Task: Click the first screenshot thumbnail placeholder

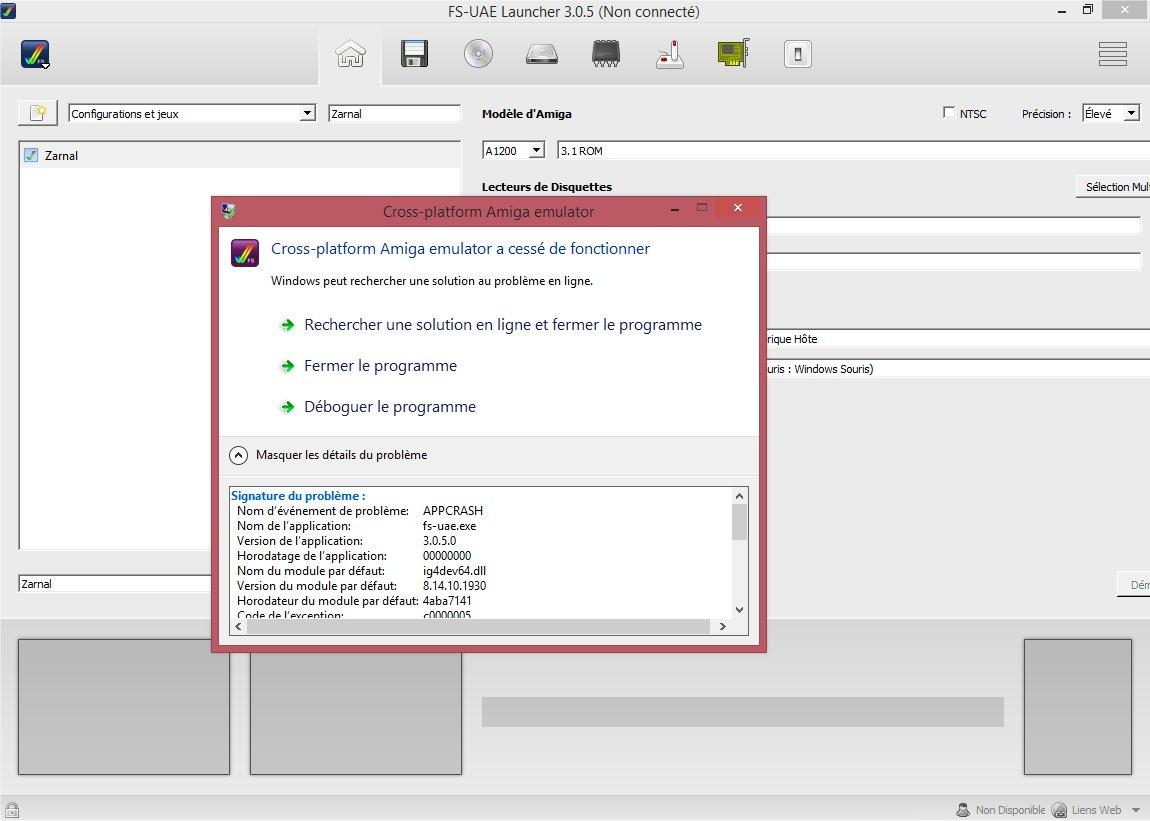Action: tap(124, 707)
